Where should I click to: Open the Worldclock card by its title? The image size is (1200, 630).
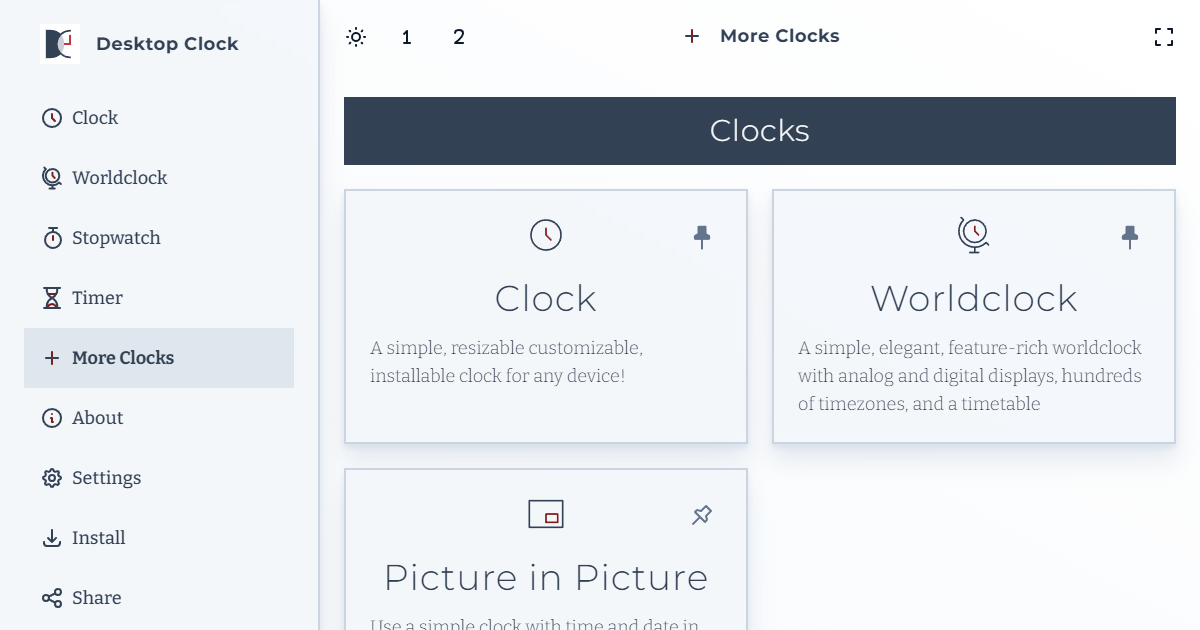pos(974,297)
